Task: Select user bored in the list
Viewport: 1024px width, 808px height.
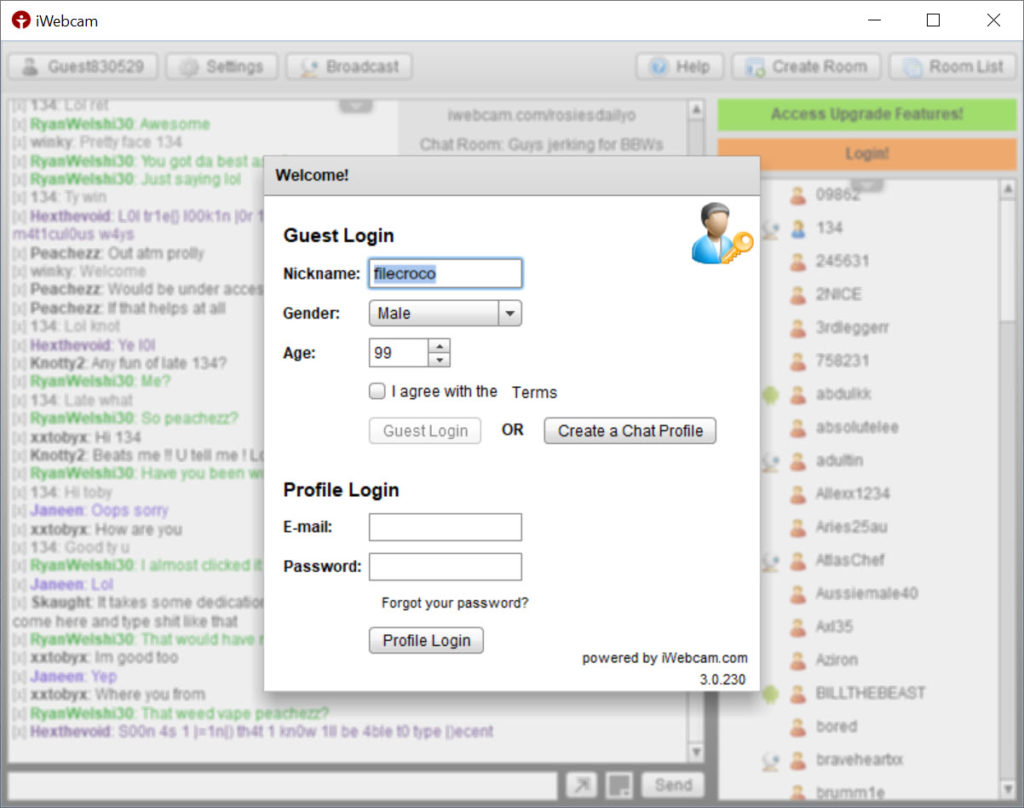Action: pyautogui.click(x=836, y=726)
